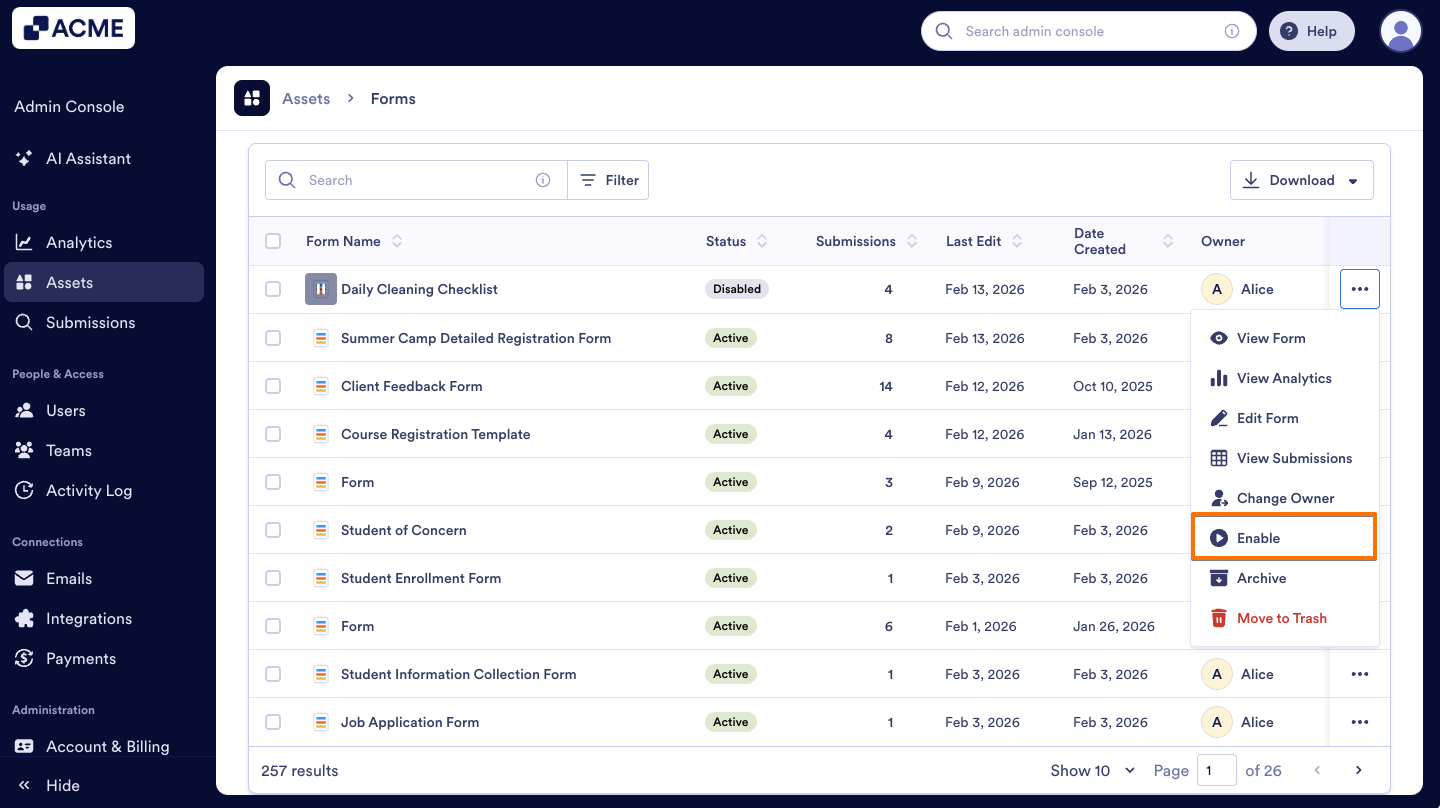Viewport: 1440px width, 808px height.
Task: Open actions menu for Job Application Form
Action: [x=1359, y=722]
